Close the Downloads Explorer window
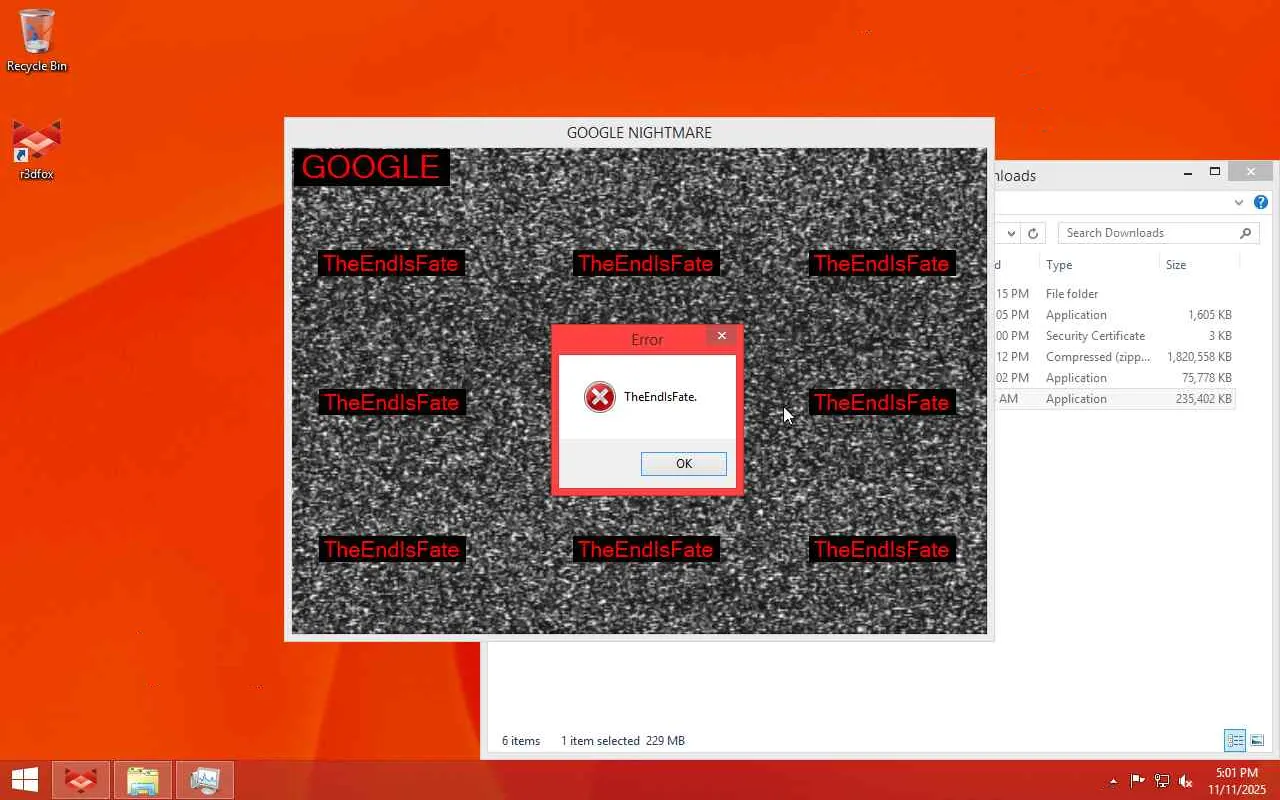Image resolution: width=1280 pixels, height=800 pixels. click(x=1251, y=172)
